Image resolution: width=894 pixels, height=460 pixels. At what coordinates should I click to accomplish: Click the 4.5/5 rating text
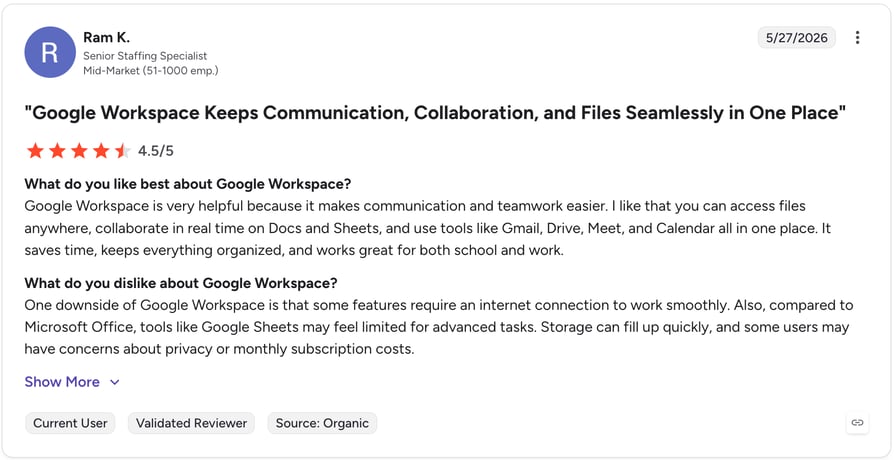pyautogui.click(x=156, y=151)
